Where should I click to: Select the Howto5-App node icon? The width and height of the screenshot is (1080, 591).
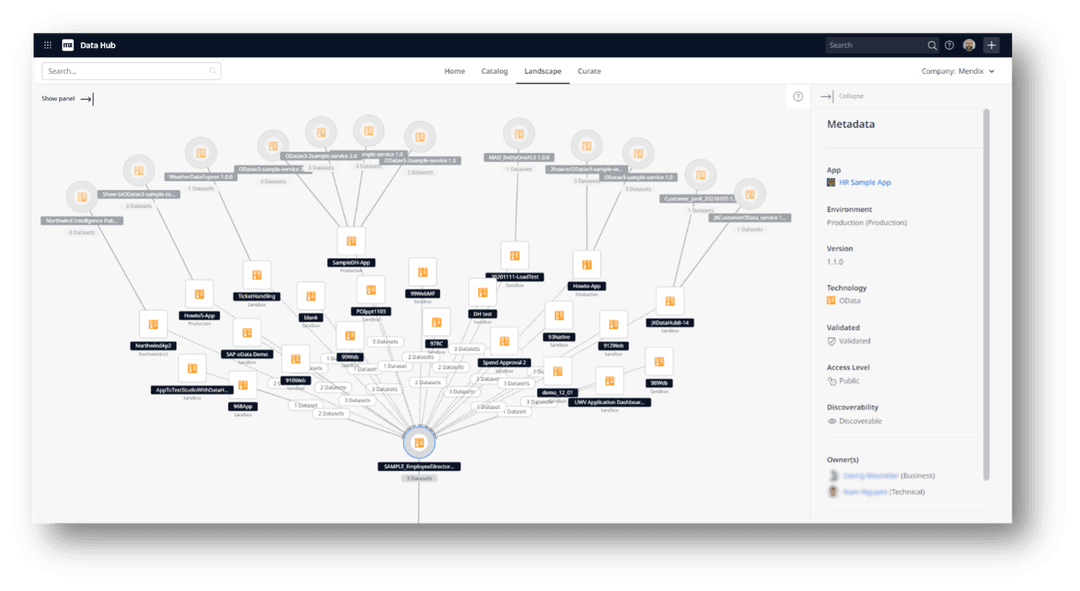tap(199, 295)
